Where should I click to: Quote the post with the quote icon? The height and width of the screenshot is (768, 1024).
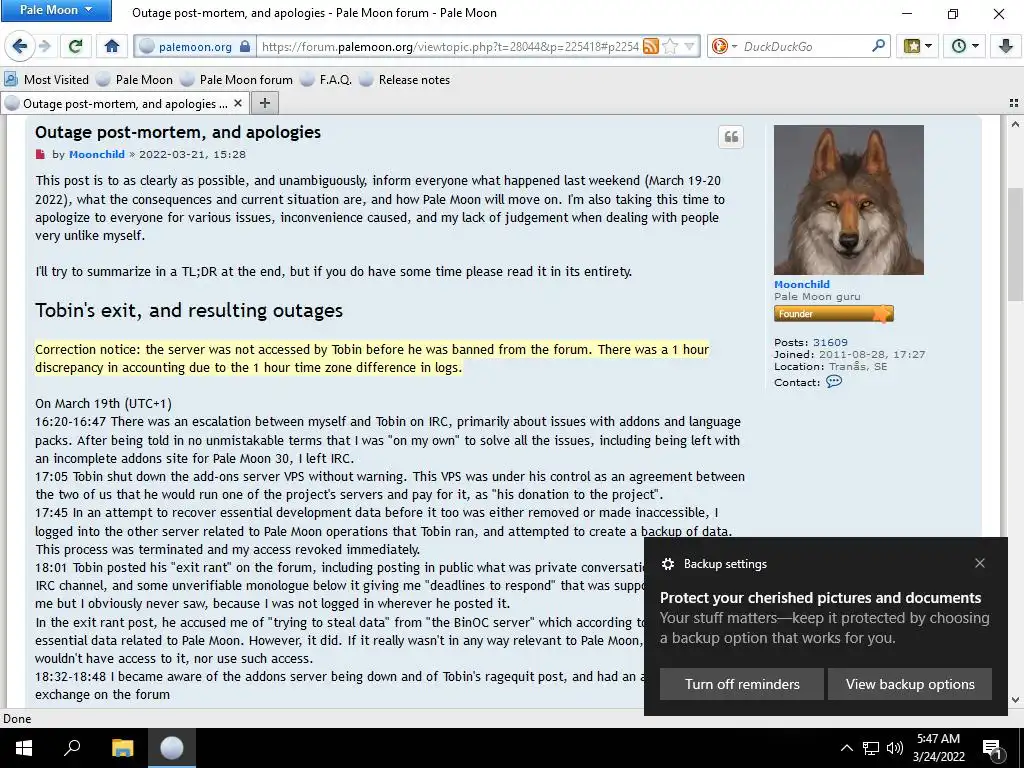click(x=731, y=137)
